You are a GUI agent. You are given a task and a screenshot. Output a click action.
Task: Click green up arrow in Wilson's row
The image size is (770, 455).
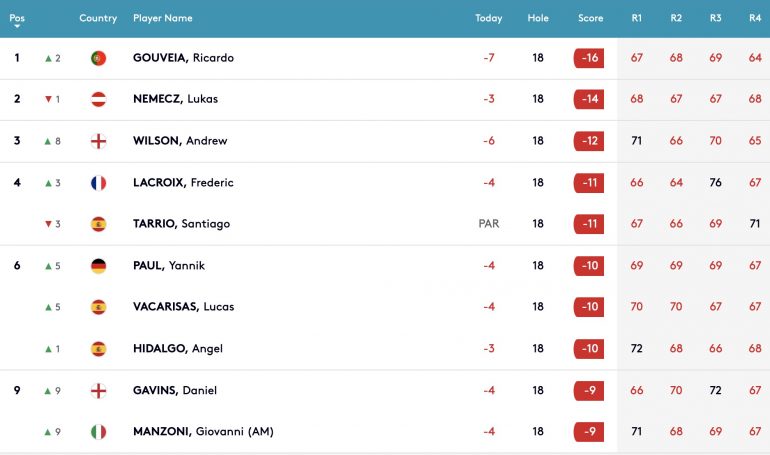[48, 141]
